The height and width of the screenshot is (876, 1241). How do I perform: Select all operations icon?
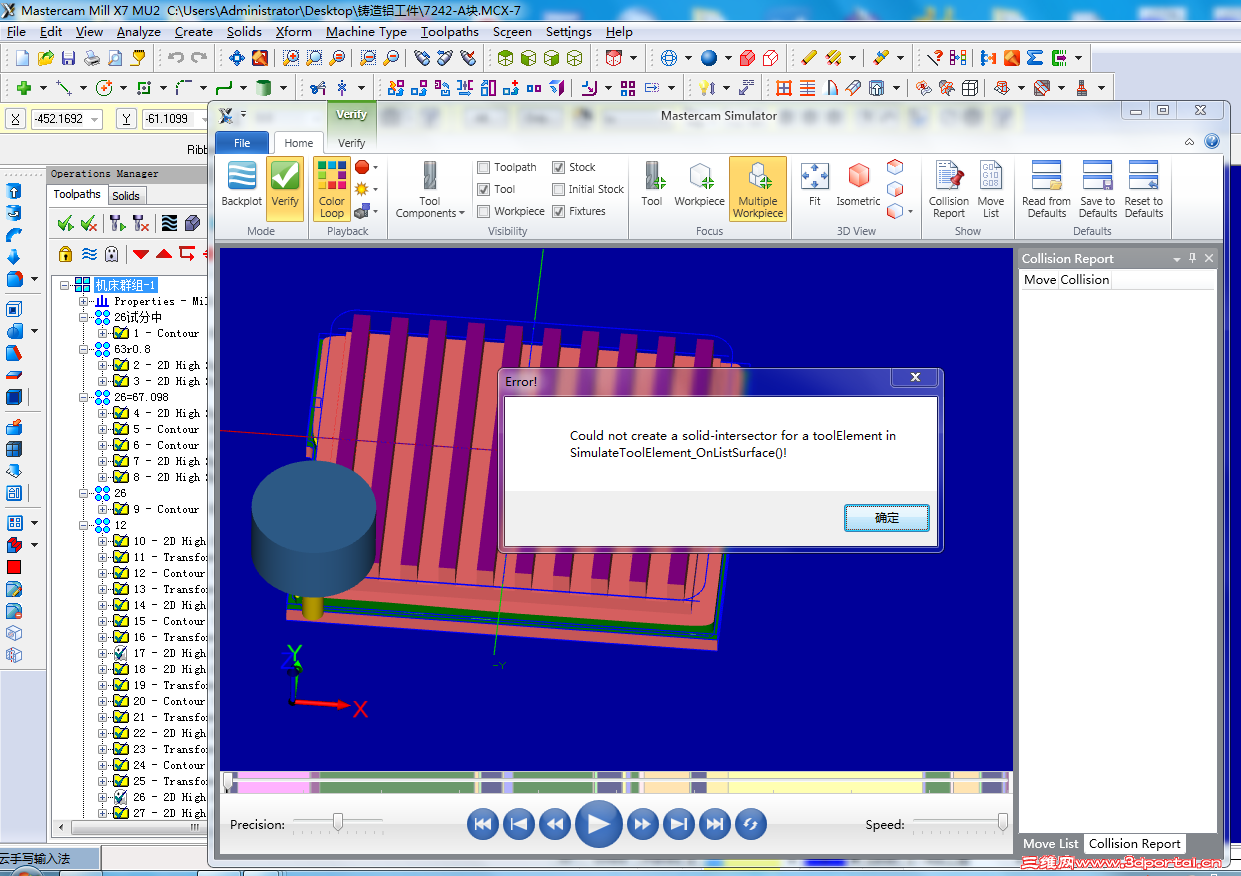pos(65,223)
